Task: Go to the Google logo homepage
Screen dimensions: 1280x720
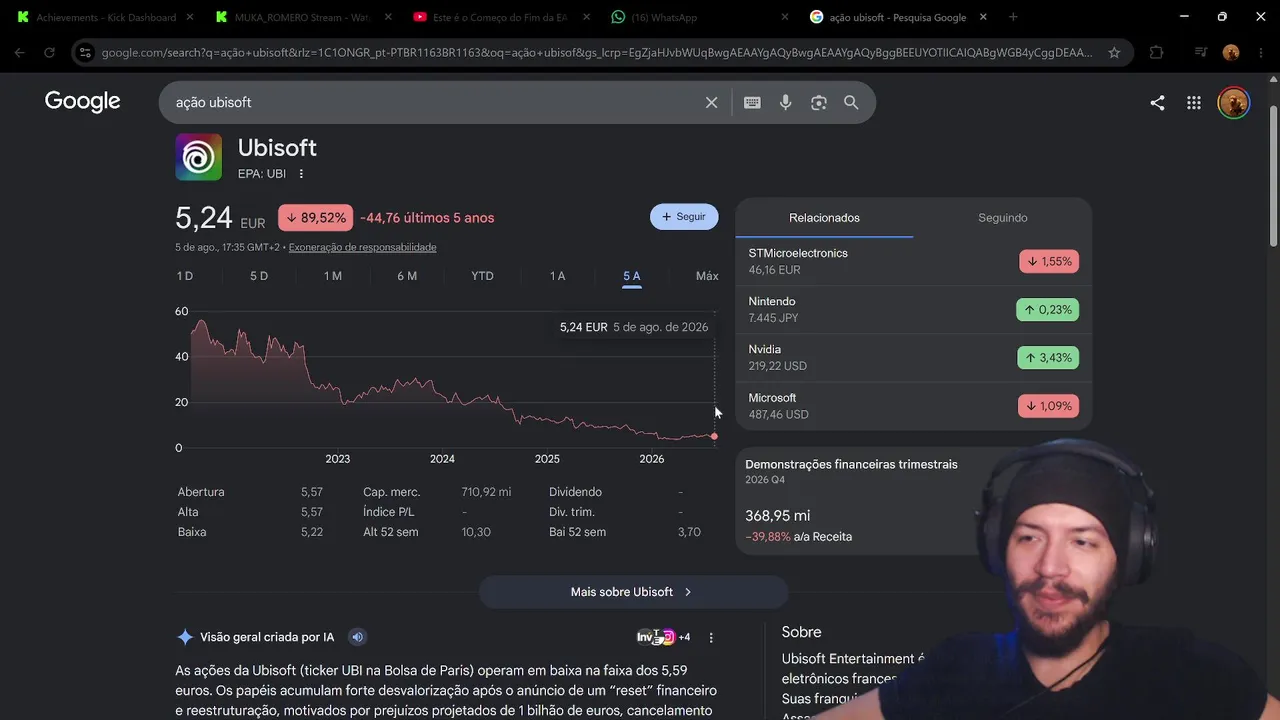Action: [83, 101]
